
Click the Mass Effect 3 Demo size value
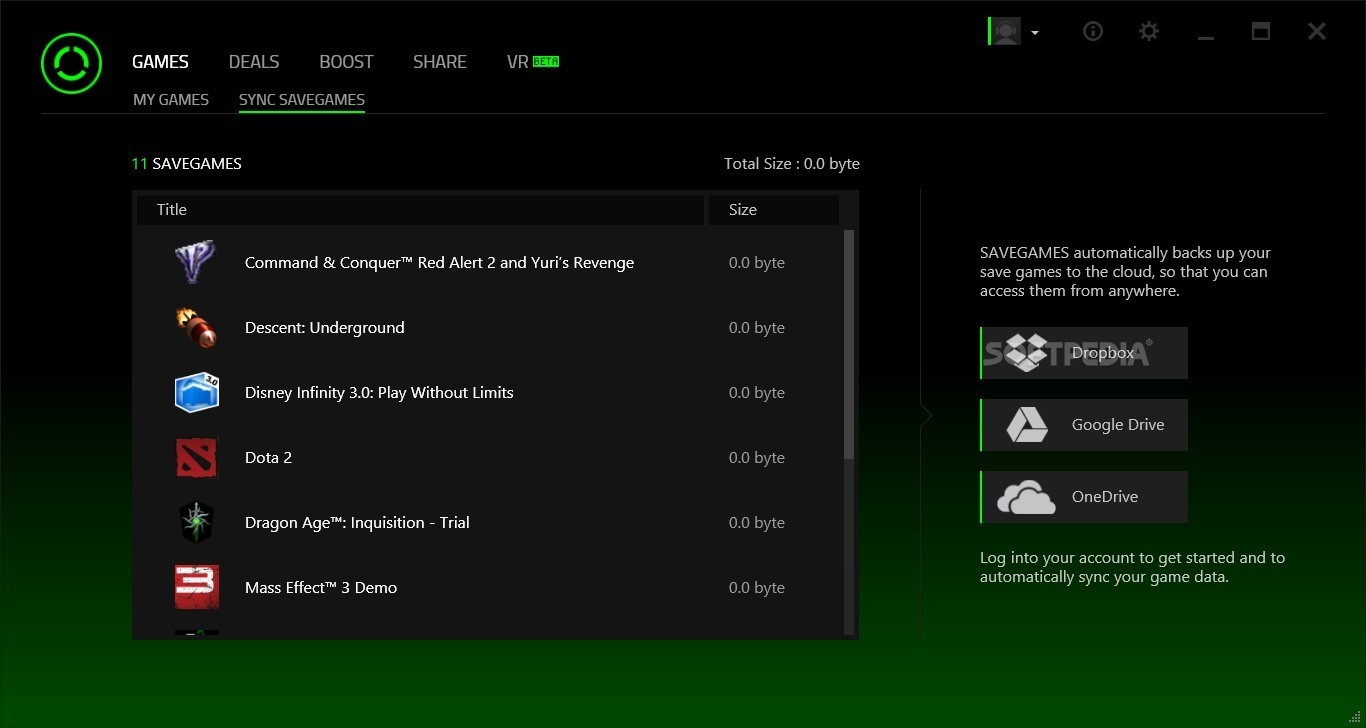[757, 588]
